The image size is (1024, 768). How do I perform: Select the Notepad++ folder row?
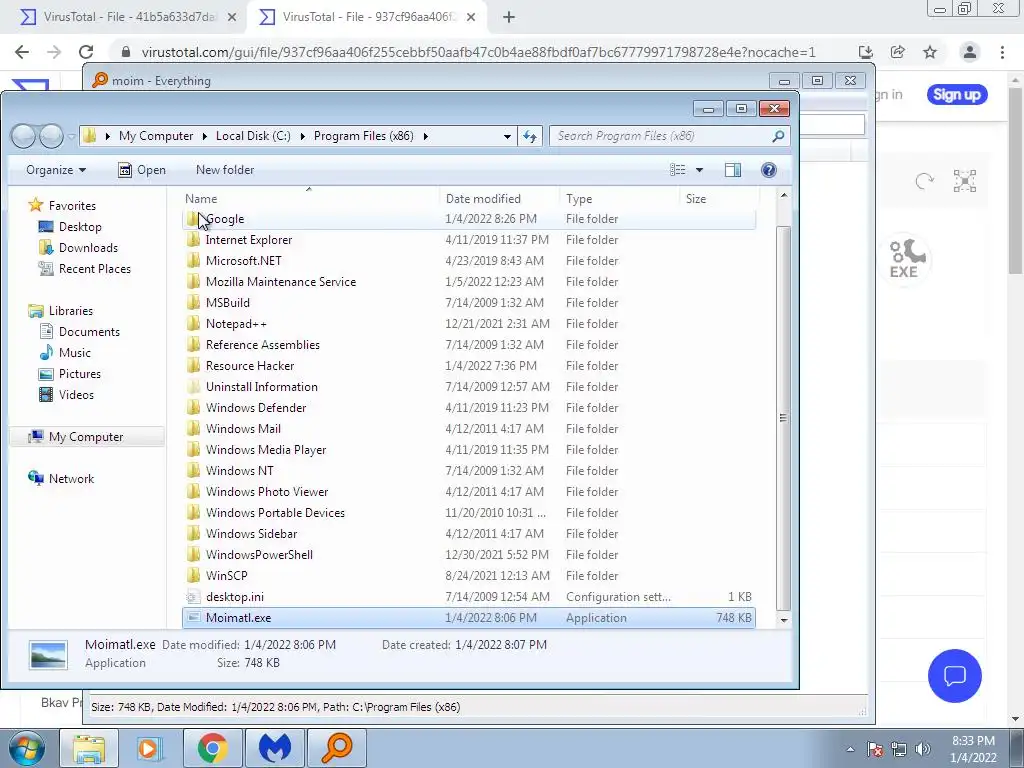pyautogui.click(x=468, y=324)
